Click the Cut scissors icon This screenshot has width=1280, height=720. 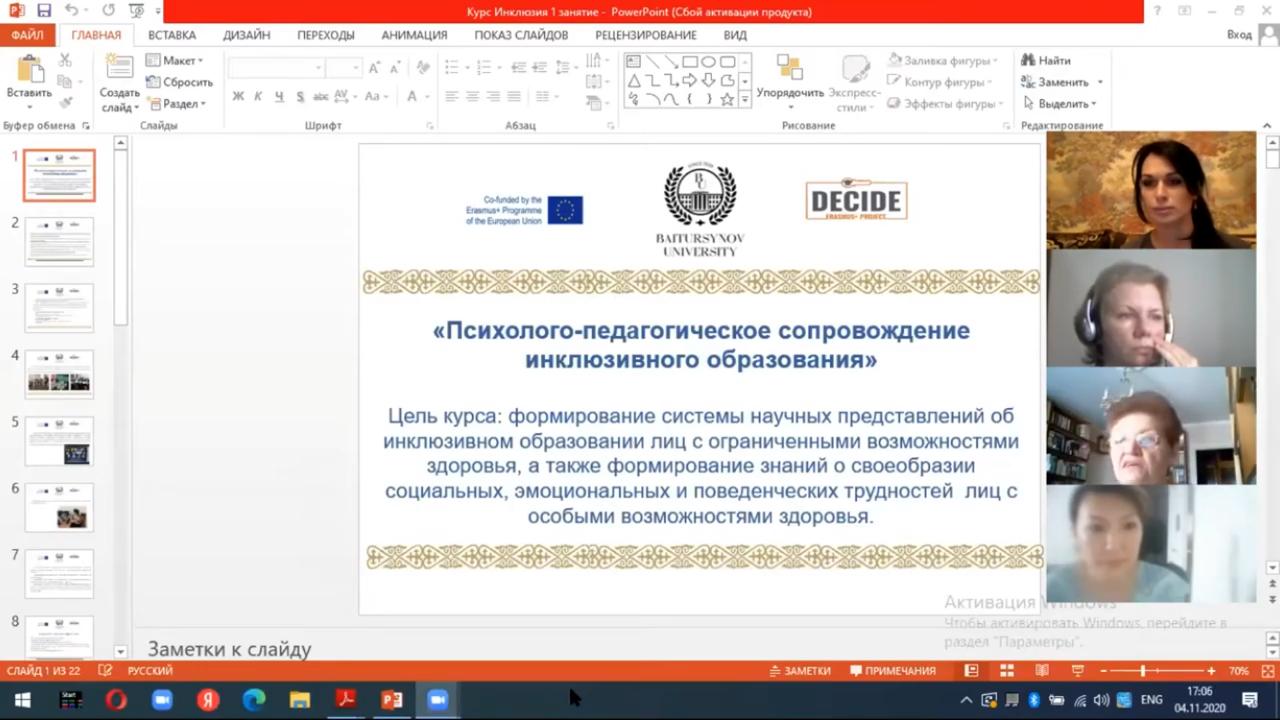pos(65,60)
